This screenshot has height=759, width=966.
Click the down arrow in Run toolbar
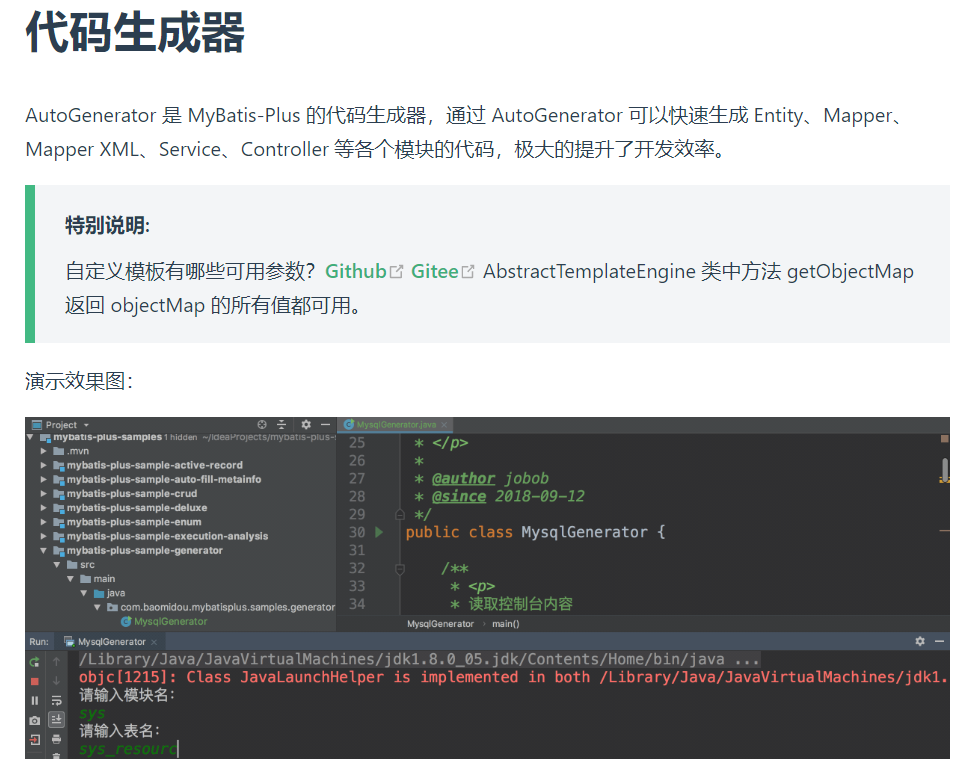56,681
